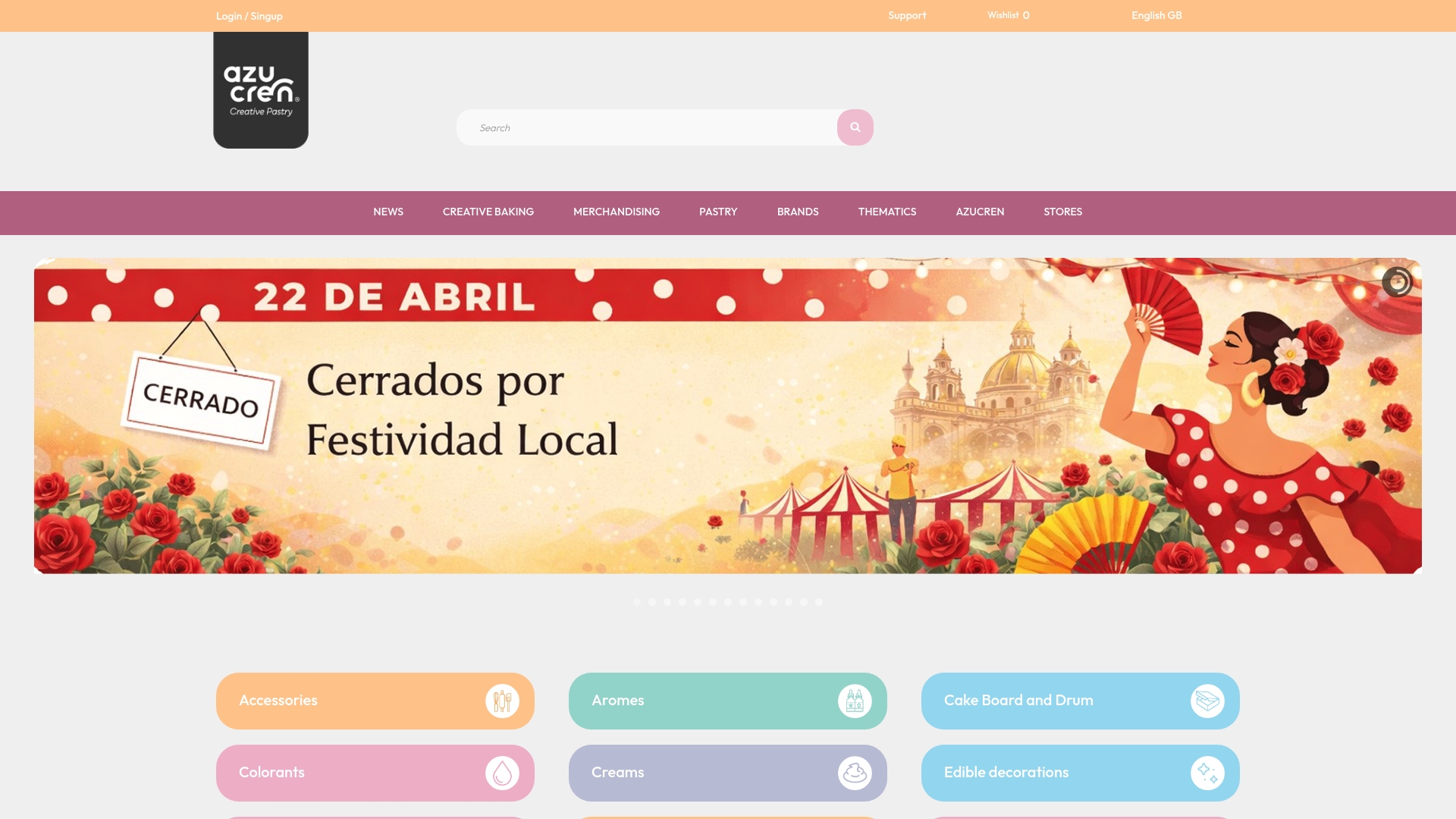The width and height of the screenshot is (1456, 819).
Task: Select the first carousel indicator dot
Action: click(637, 601)
